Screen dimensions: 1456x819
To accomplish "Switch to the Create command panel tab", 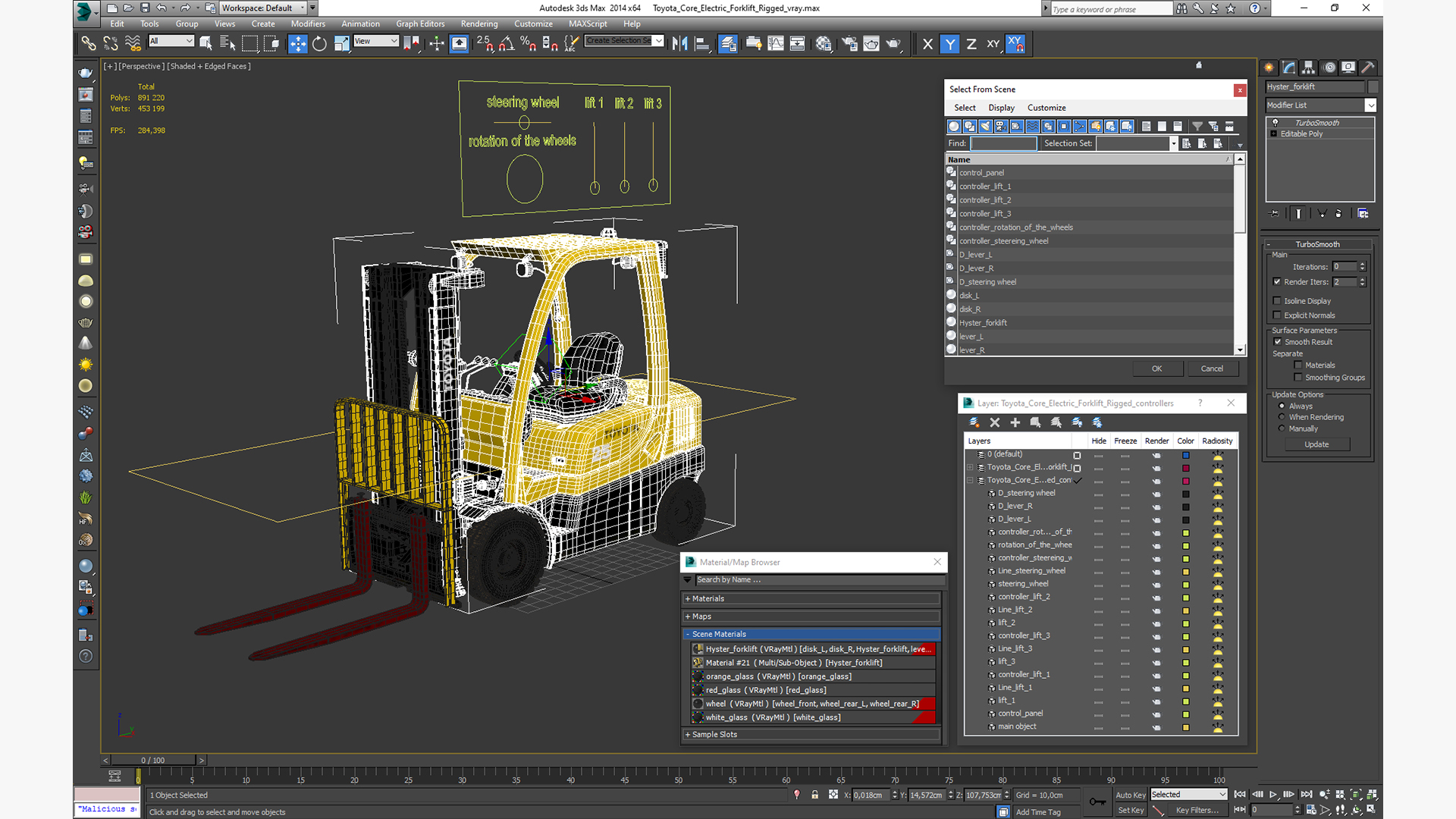I will point(1269,67).
